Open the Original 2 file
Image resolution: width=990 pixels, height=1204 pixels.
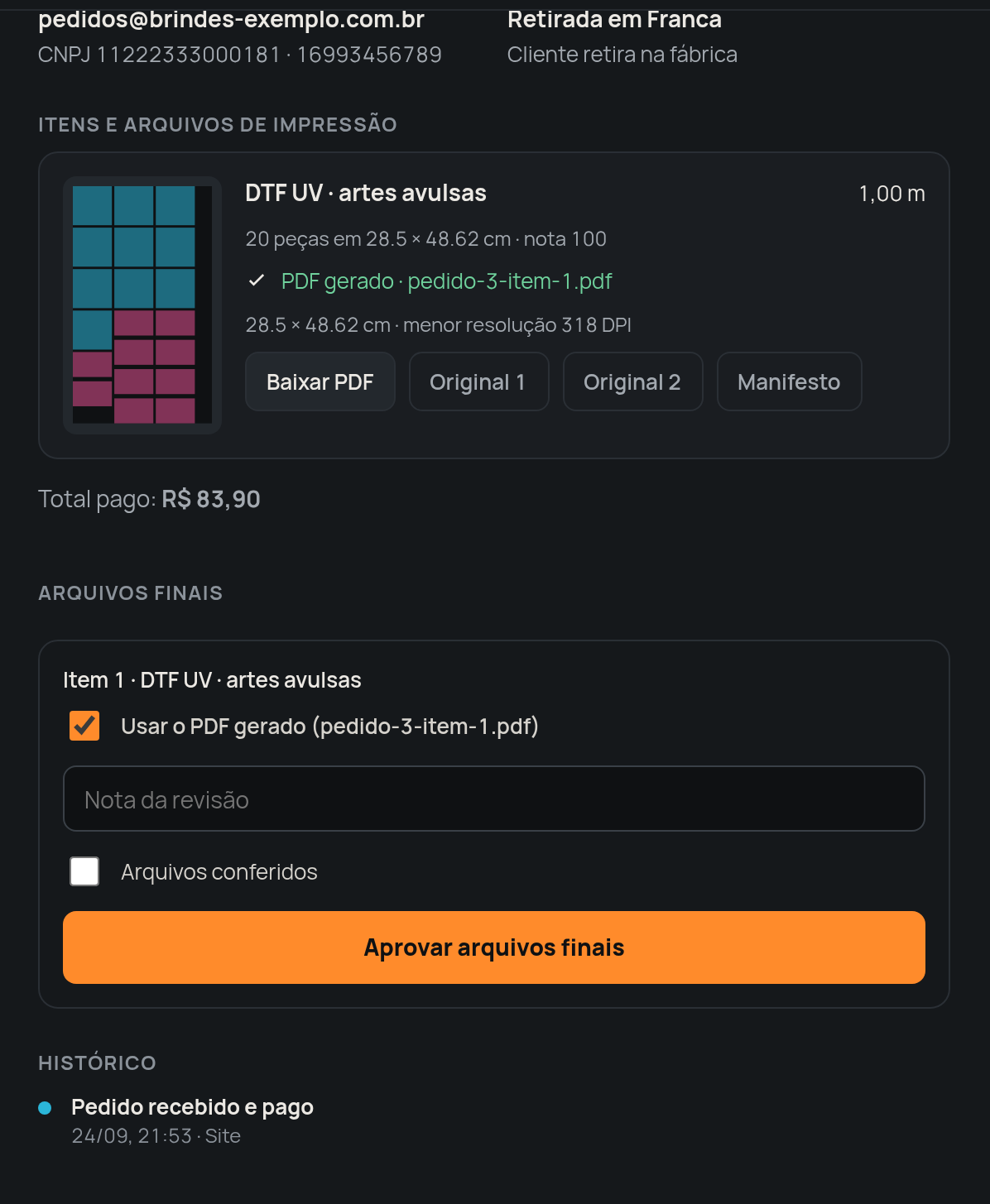point(632,381)
